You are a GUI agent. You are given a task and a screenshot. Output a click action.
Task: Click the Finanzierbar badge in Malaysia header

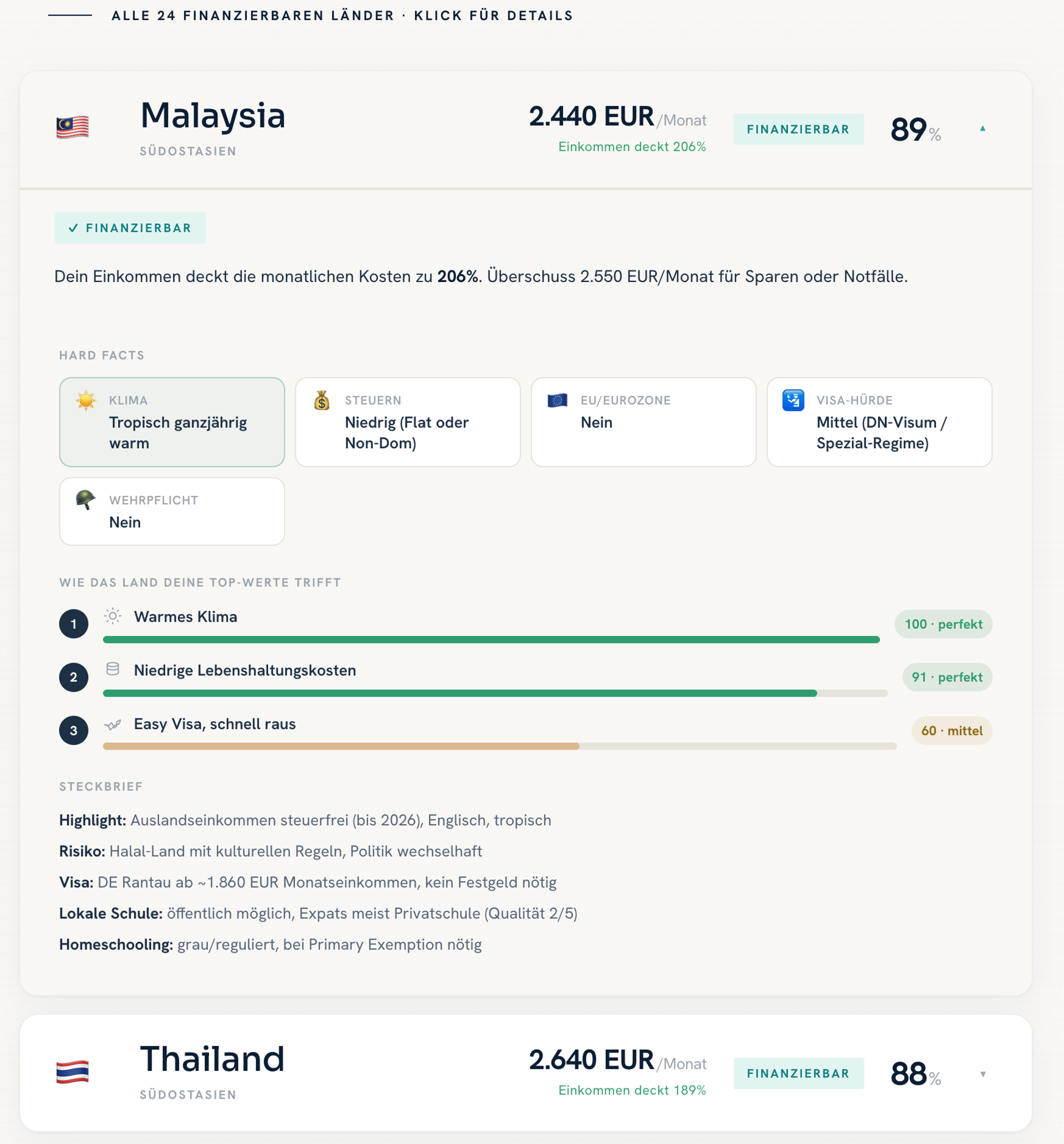pyautogui.click(x=798, y=129)
